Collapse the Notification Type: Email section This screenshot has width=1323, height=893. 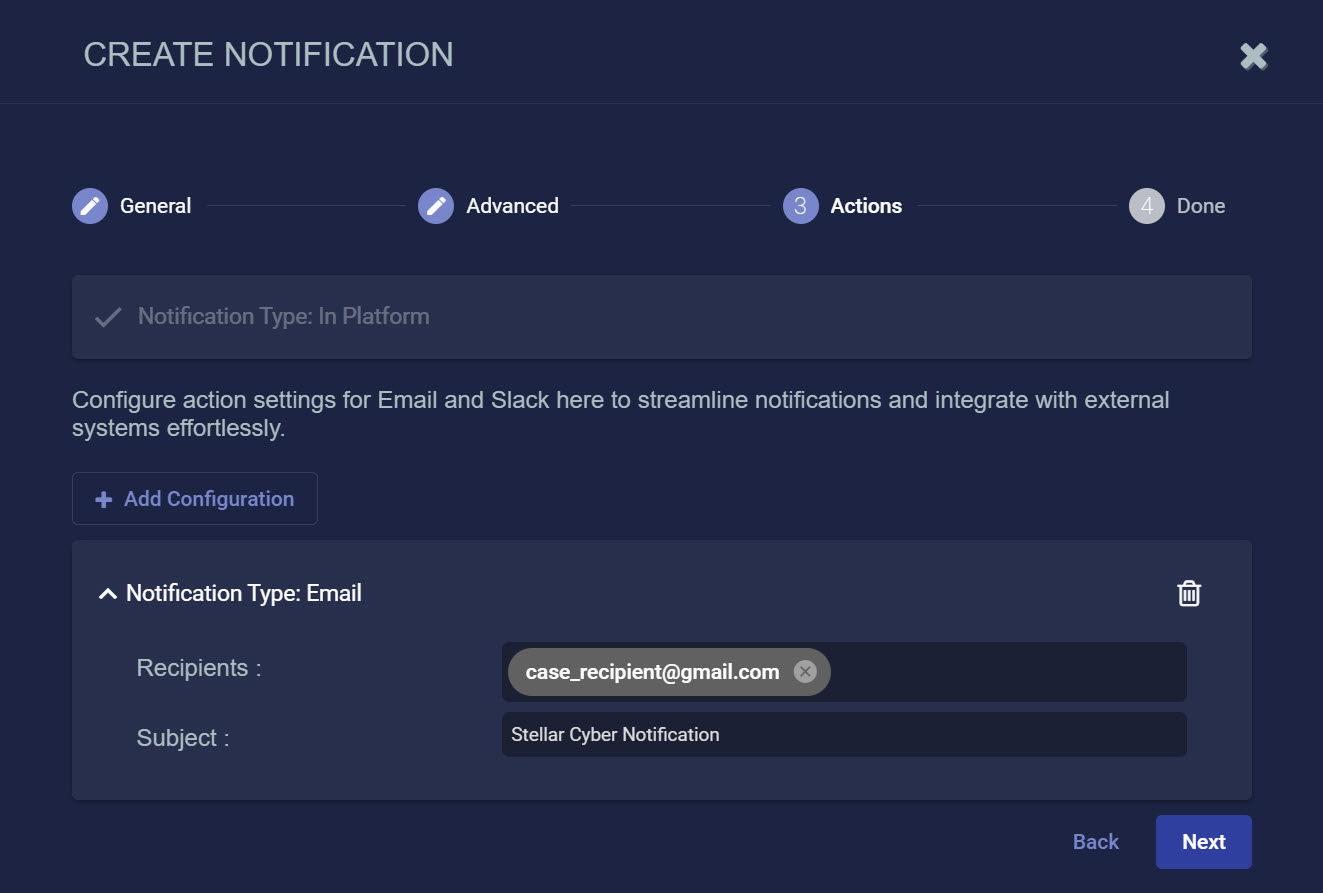point(107,594)
